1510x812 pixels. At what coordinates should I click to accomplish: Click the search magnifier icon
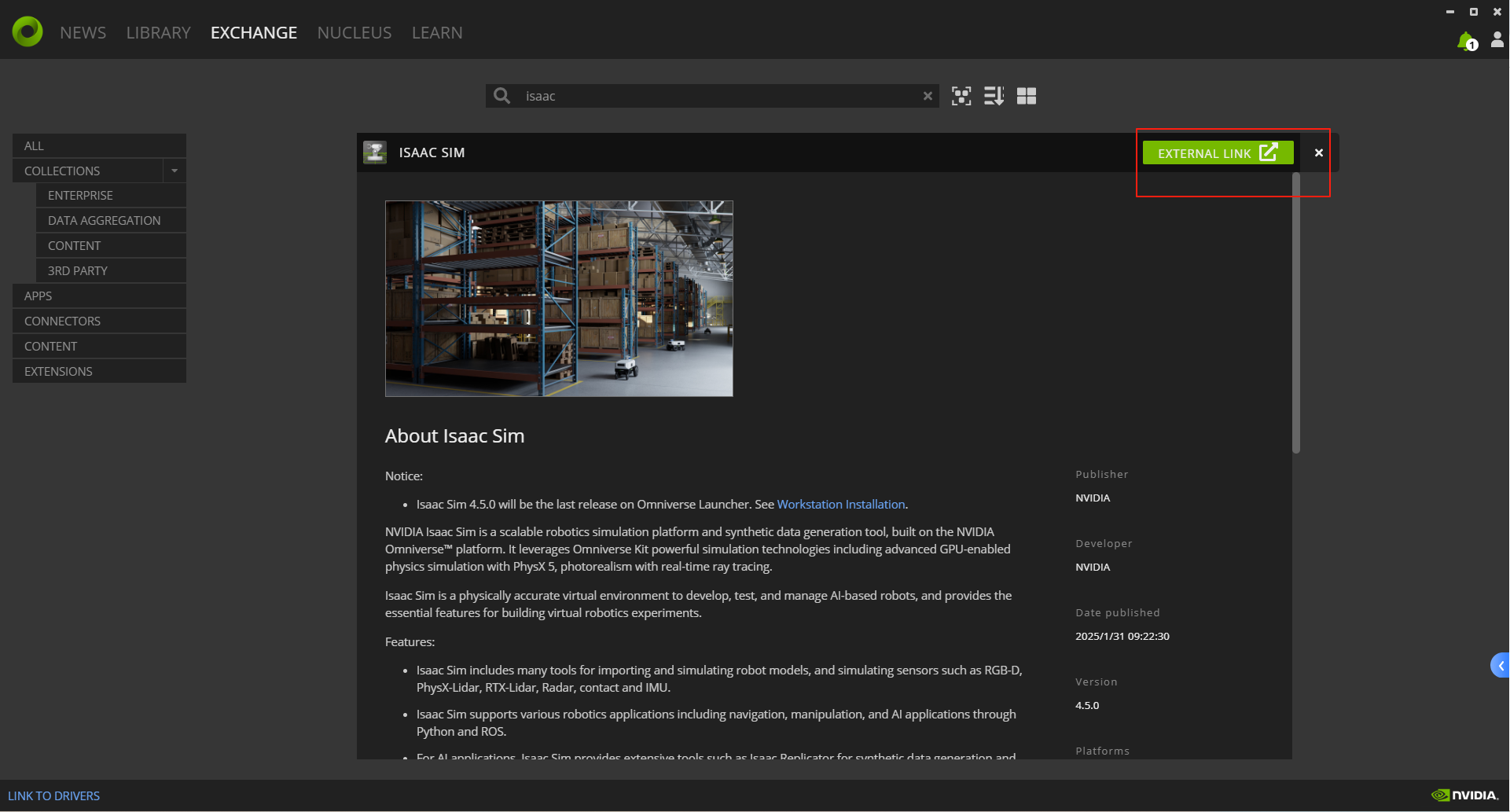click(x=501, y=95)
